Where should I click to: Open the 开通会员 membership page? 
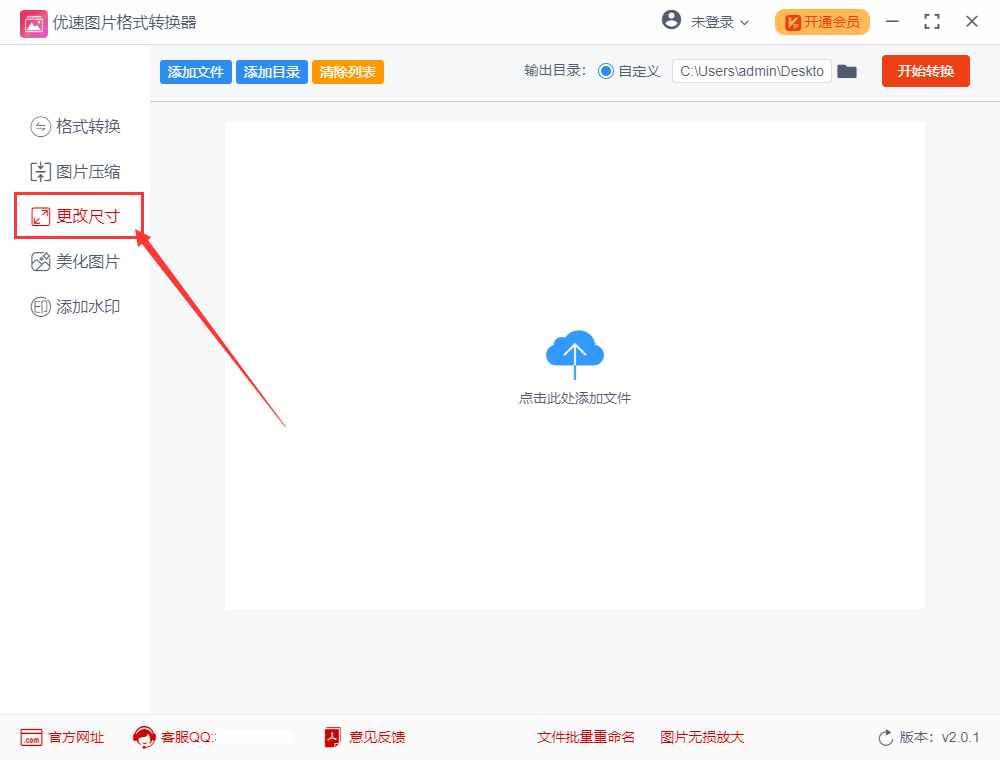(822, 21)
